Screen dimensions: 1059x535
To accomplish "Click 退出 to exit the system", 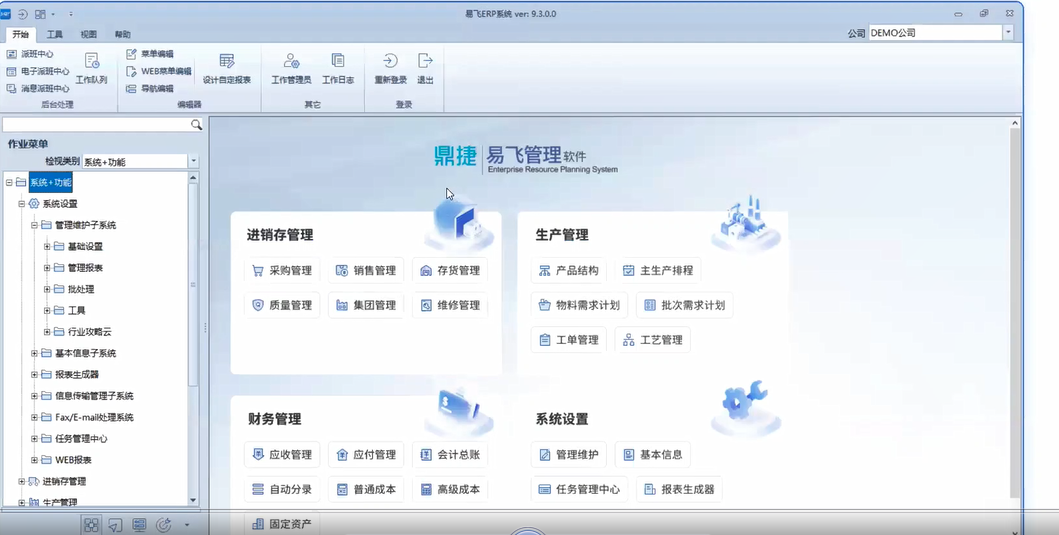I will click(425, 68).
